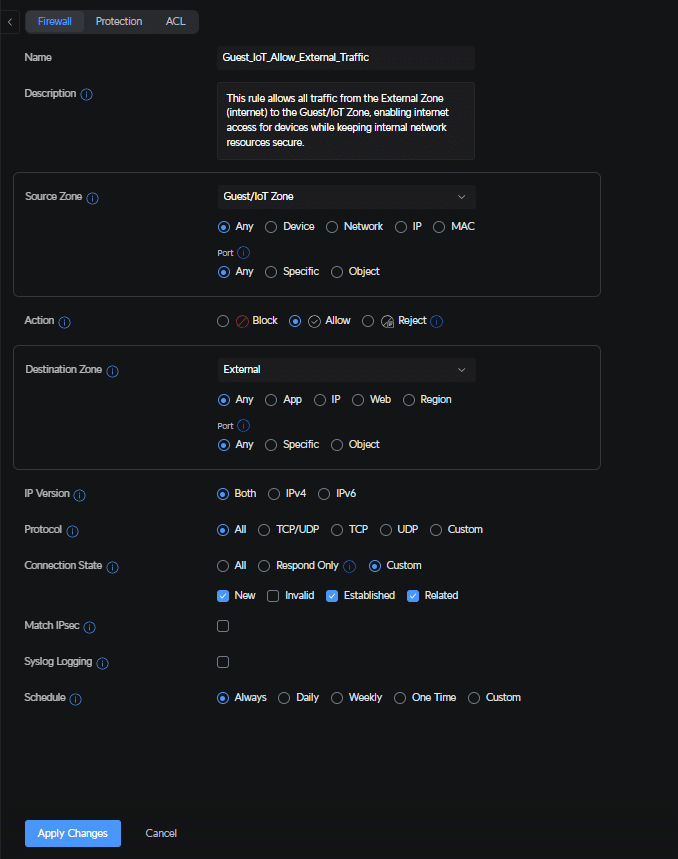Check the Invalid connection state box
The width and height of the screenshot is (678, 859).
coord(273,595)
